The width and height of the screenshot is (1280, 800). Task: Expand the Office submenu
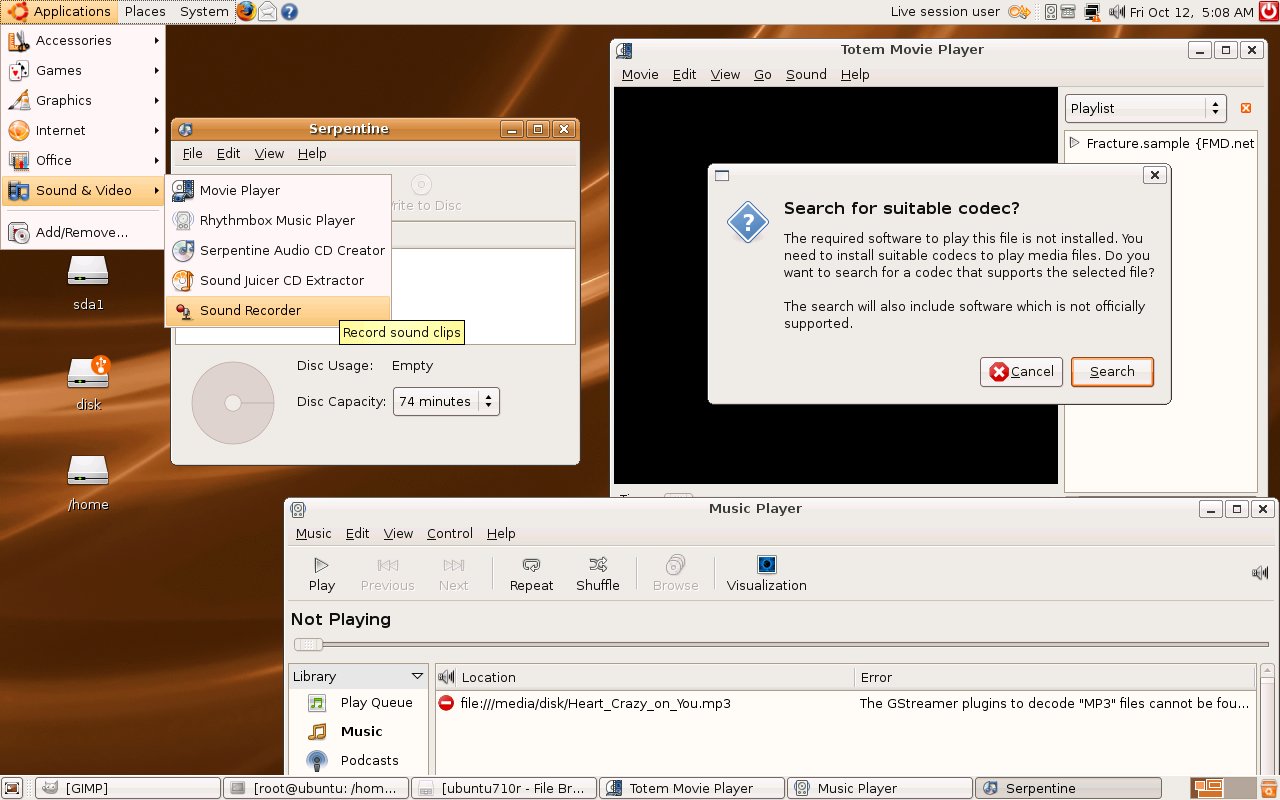[83, 160]
